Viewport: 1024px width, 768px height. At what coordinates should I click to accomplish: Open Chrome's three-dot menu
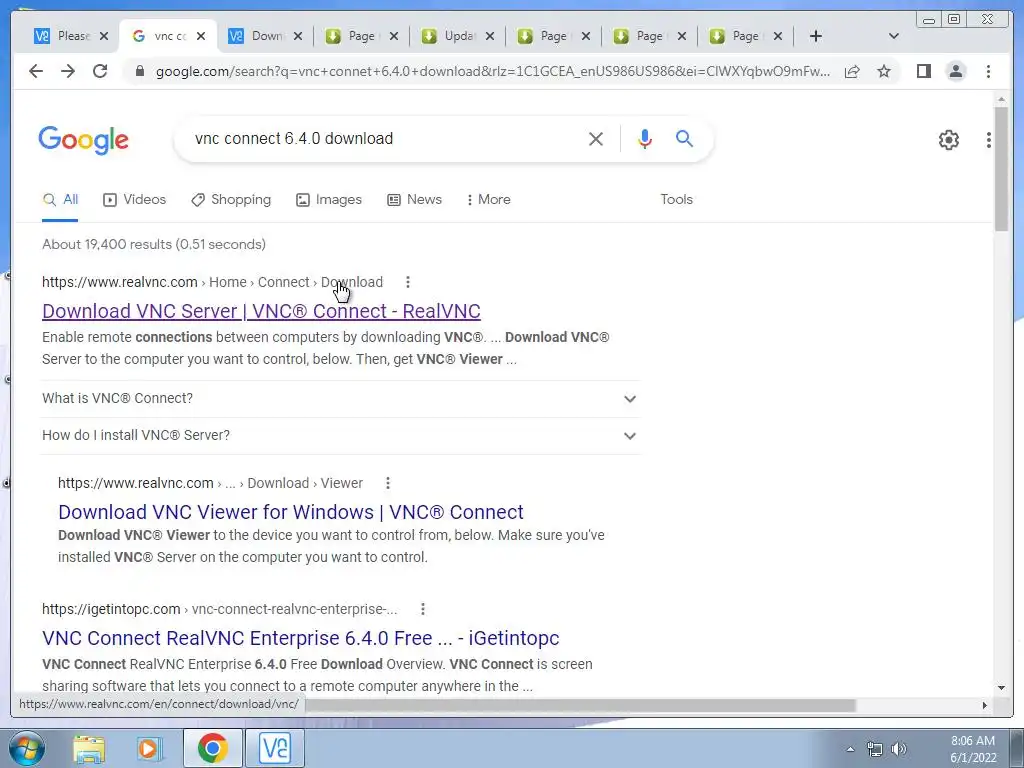click(x=988, y=71)
